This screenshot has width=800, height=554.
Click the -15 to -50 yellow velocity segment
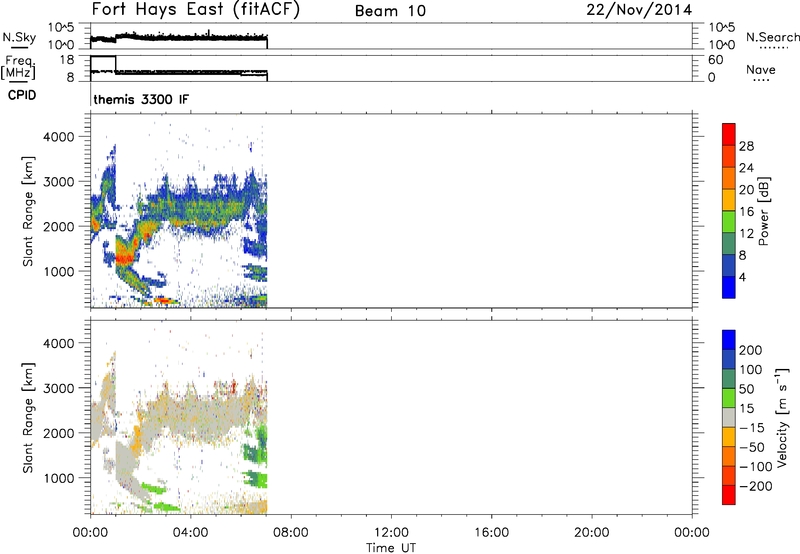(729, 437)
